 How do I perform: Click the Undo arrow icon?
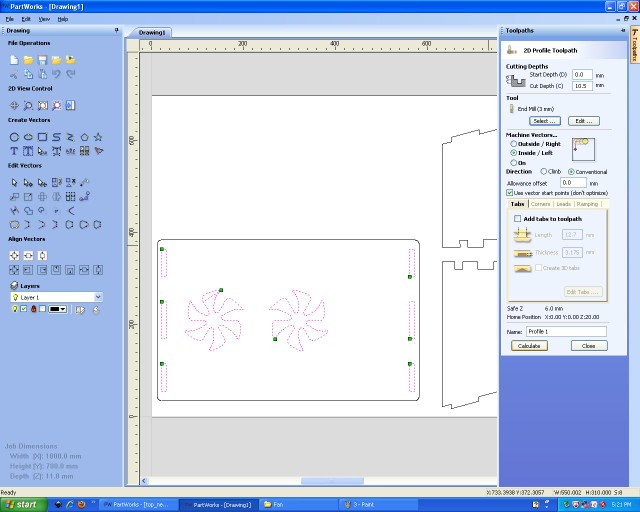[x=56, y=74]
